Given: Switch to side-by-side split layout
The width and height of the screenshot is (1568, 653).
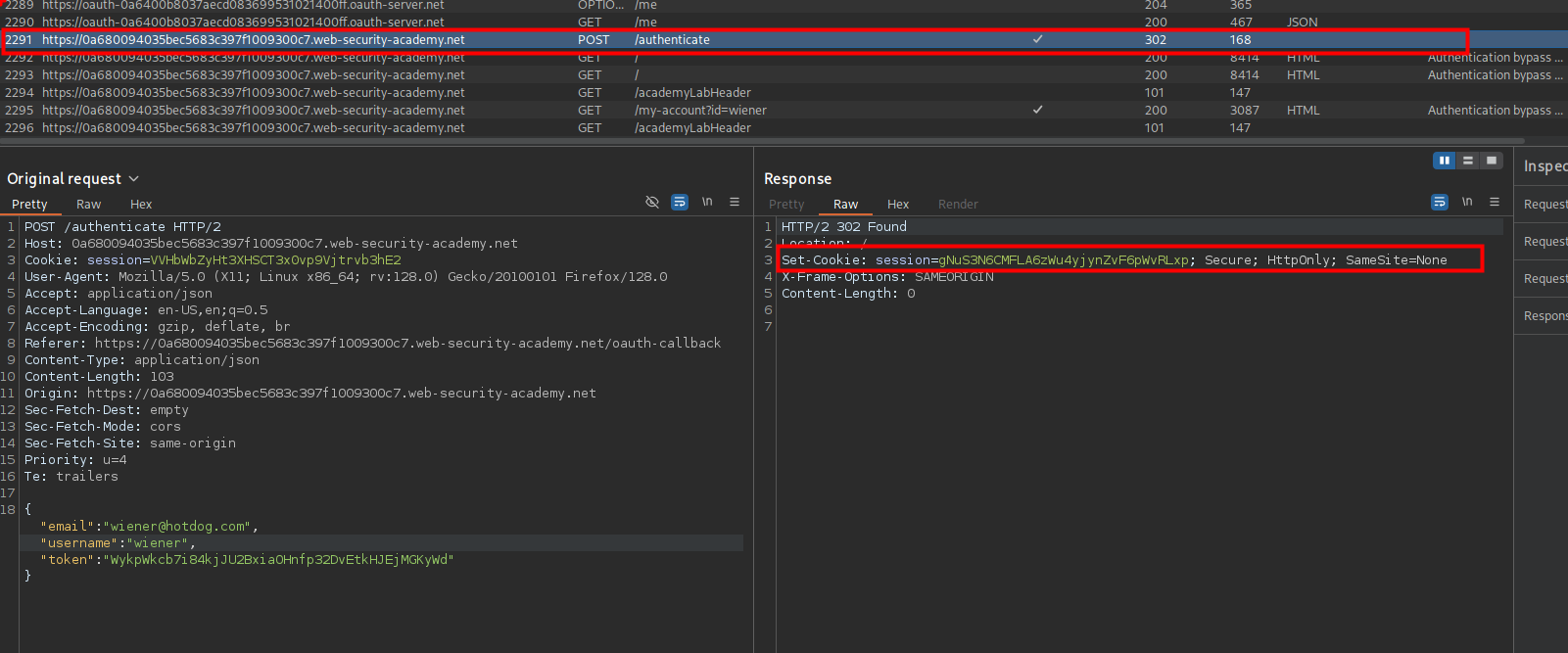Looking at the screenshot, I should [x=1444, y=161].
